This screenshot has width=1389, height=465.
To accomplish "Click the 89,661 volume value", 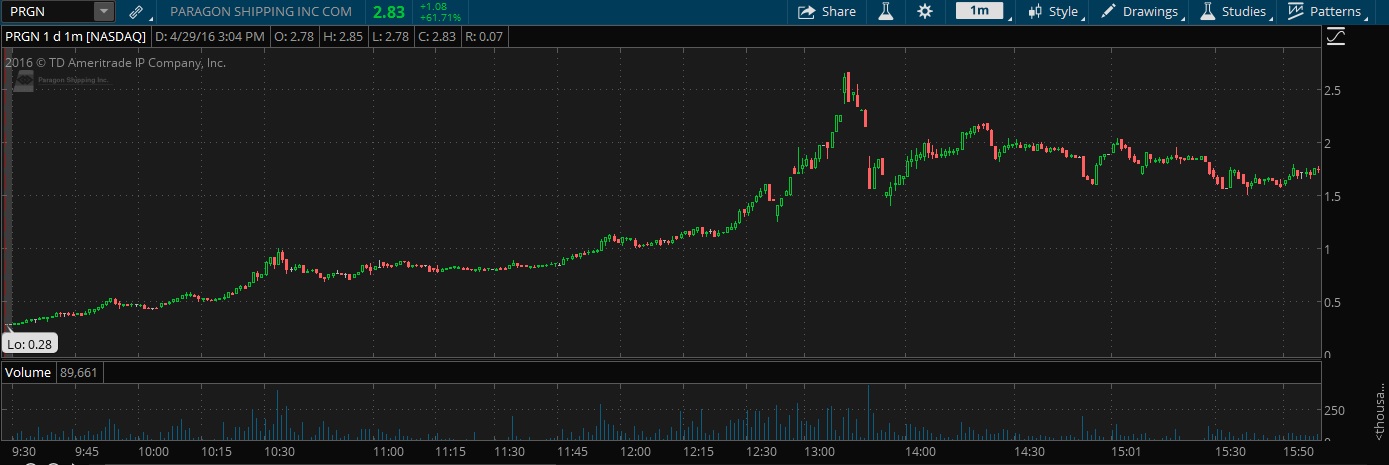I will click(79, 372).
